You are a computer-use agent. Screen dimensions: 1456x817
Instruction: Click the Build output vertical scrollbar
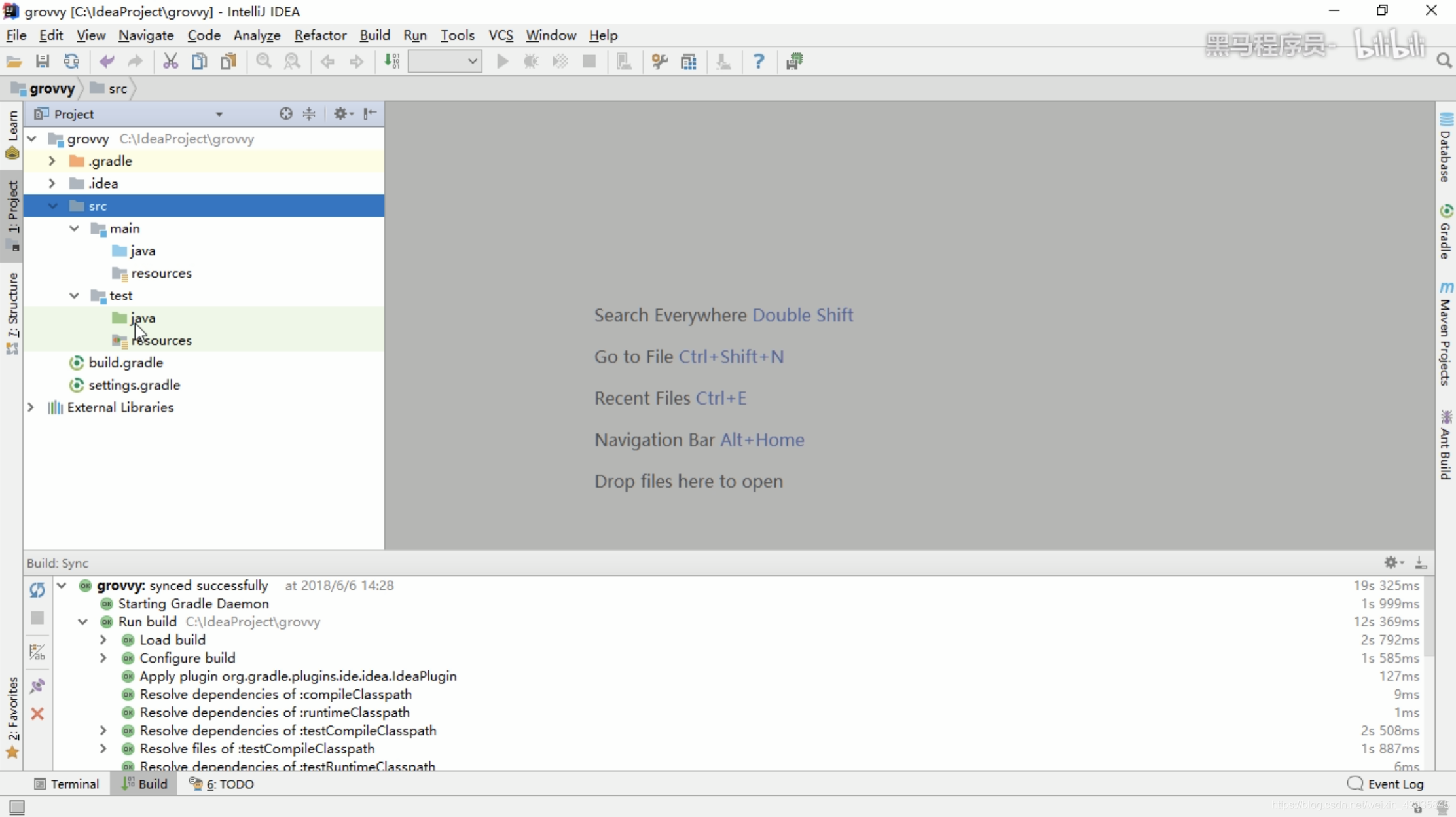[x=1429, y=615]
